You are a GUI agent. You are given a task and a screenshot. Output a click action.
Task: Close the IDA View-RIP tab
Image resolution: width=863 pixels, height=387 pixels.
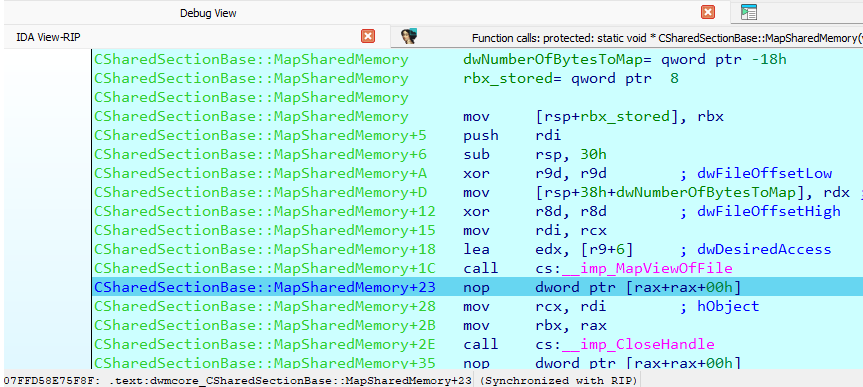point(368,36)
